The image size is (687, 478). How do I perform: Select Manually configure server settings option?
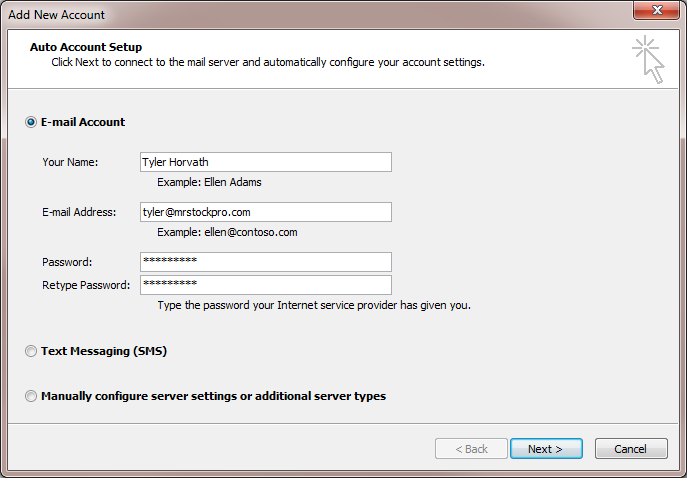click(31, 396)
